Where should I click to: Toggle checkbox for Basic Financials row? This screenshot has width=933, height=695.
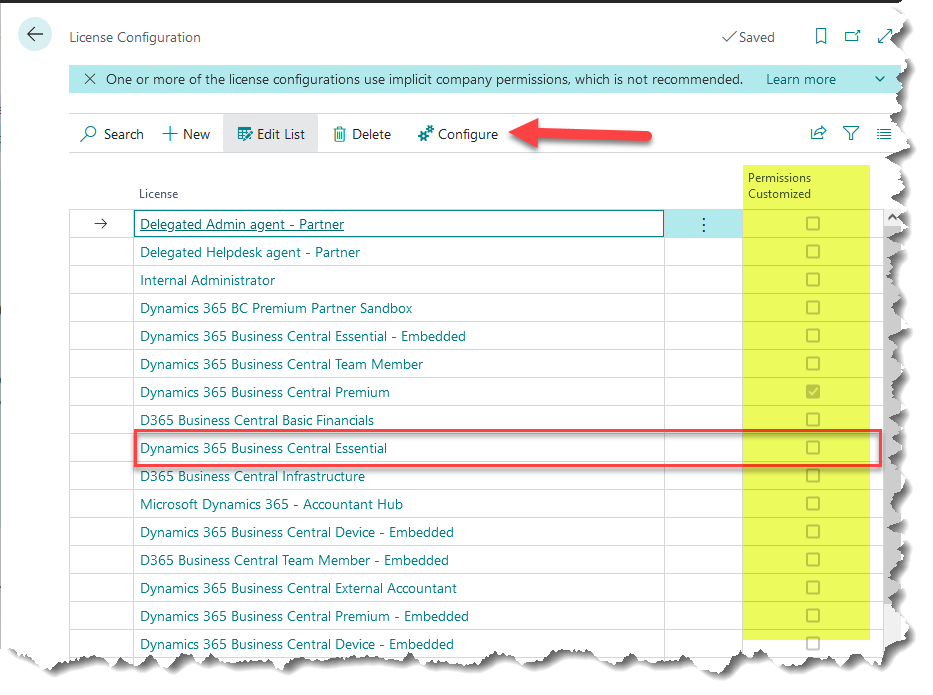point(812,419)
